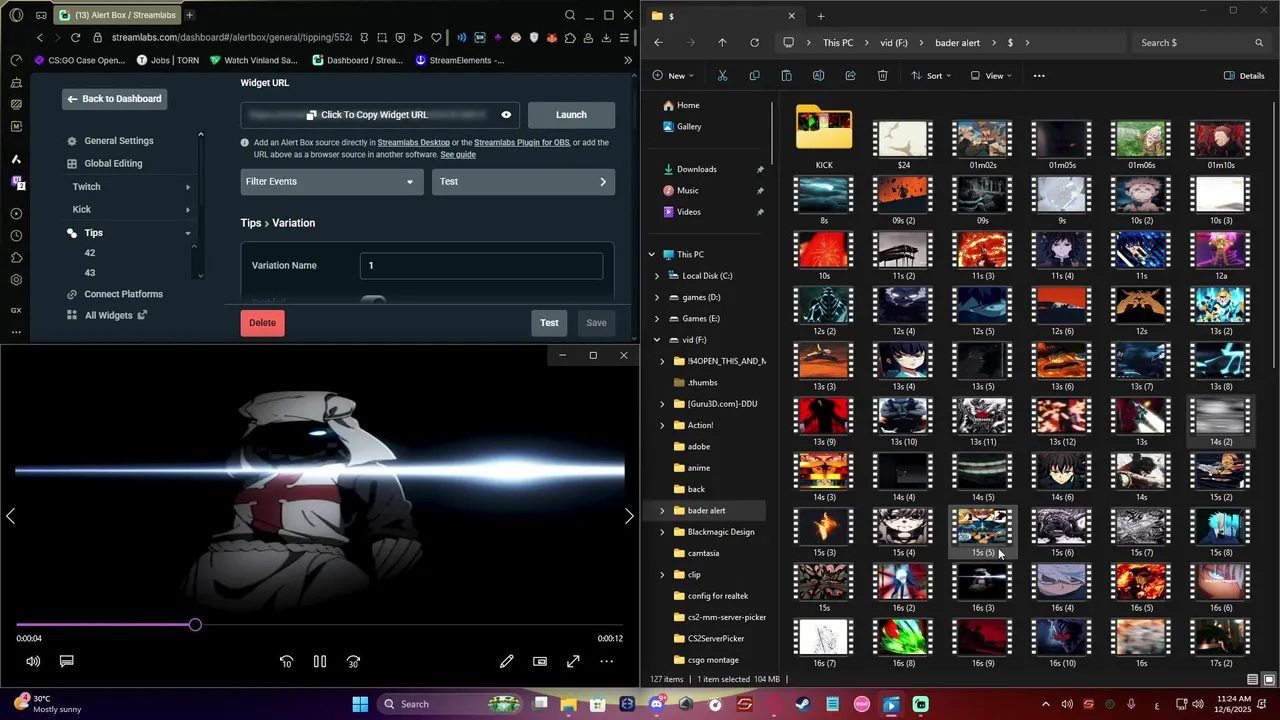The height and width of the screenshot is (720, 1280).
Task: Click the Cut icon in File Explorer toolbar
Action: point(722,76)
